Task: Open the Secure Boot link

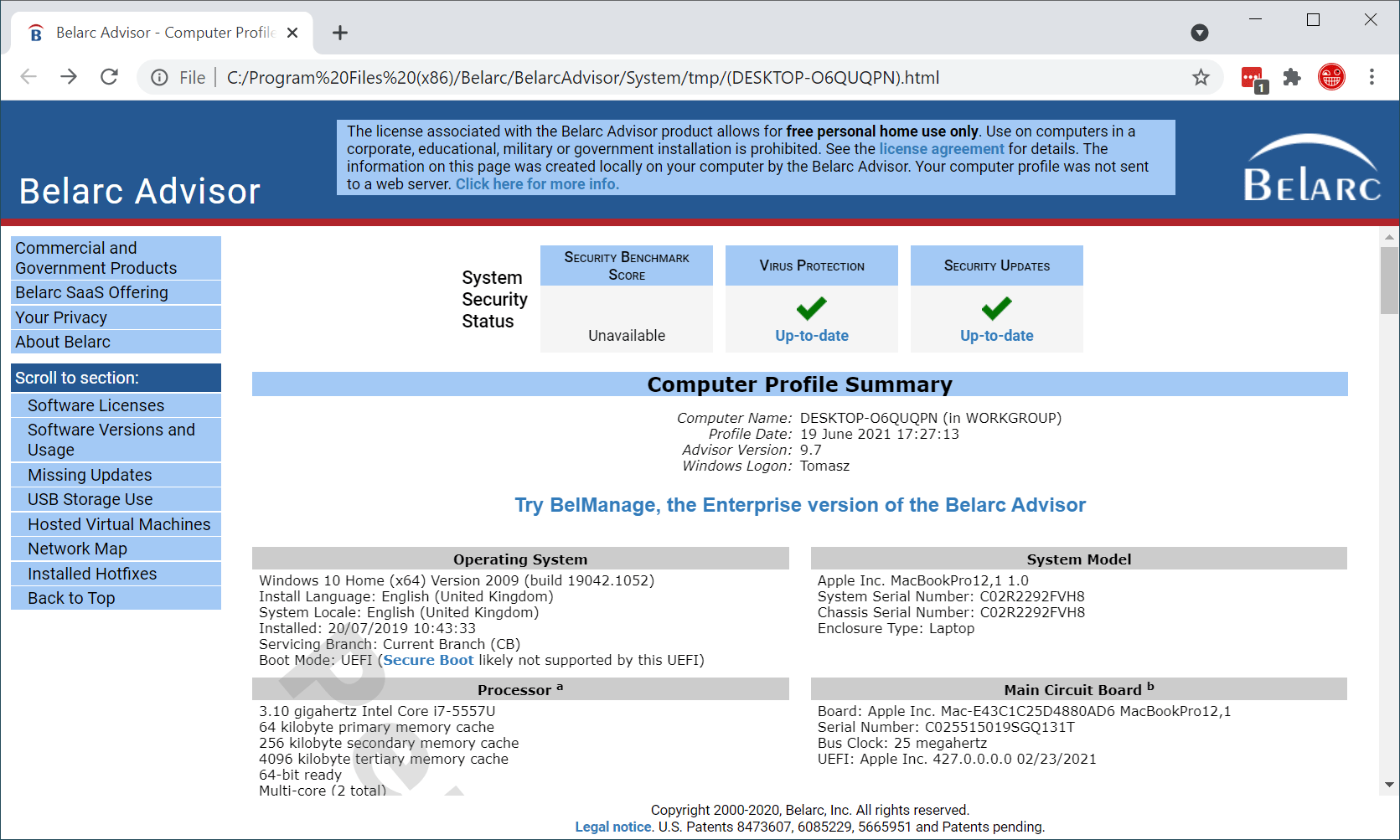Action: pyautogui.click(x=428, y=660)
